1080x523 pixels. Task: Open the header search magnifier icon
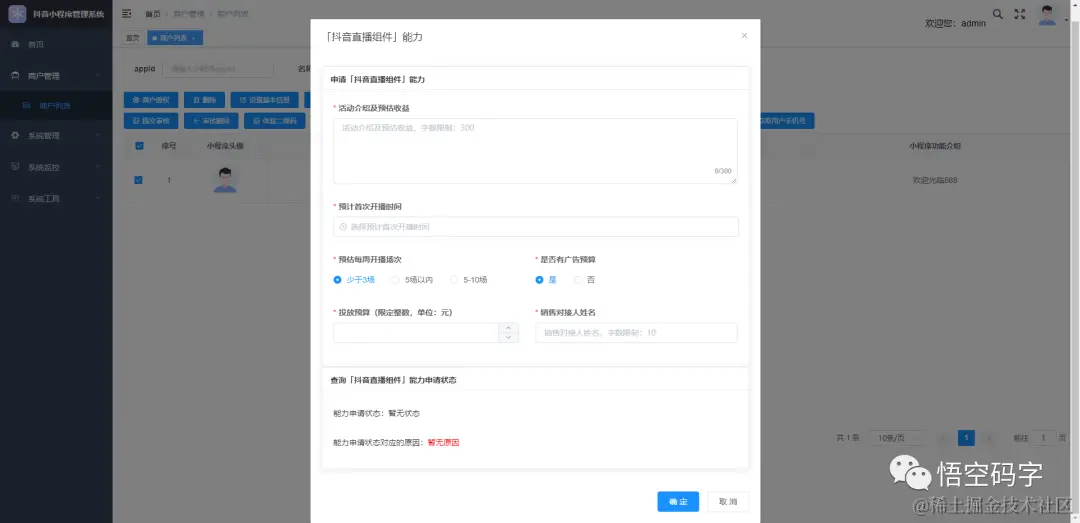click(997, 14)
